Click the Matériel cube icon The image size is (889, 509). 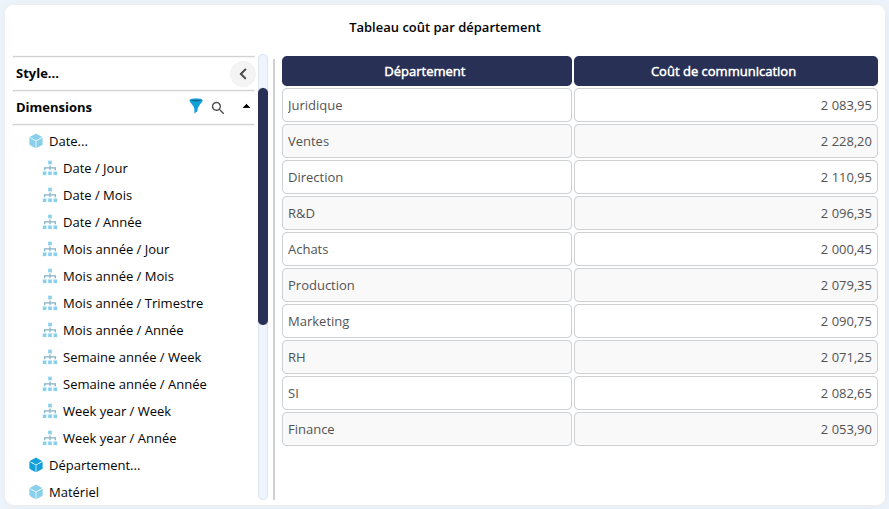point(36,492)
